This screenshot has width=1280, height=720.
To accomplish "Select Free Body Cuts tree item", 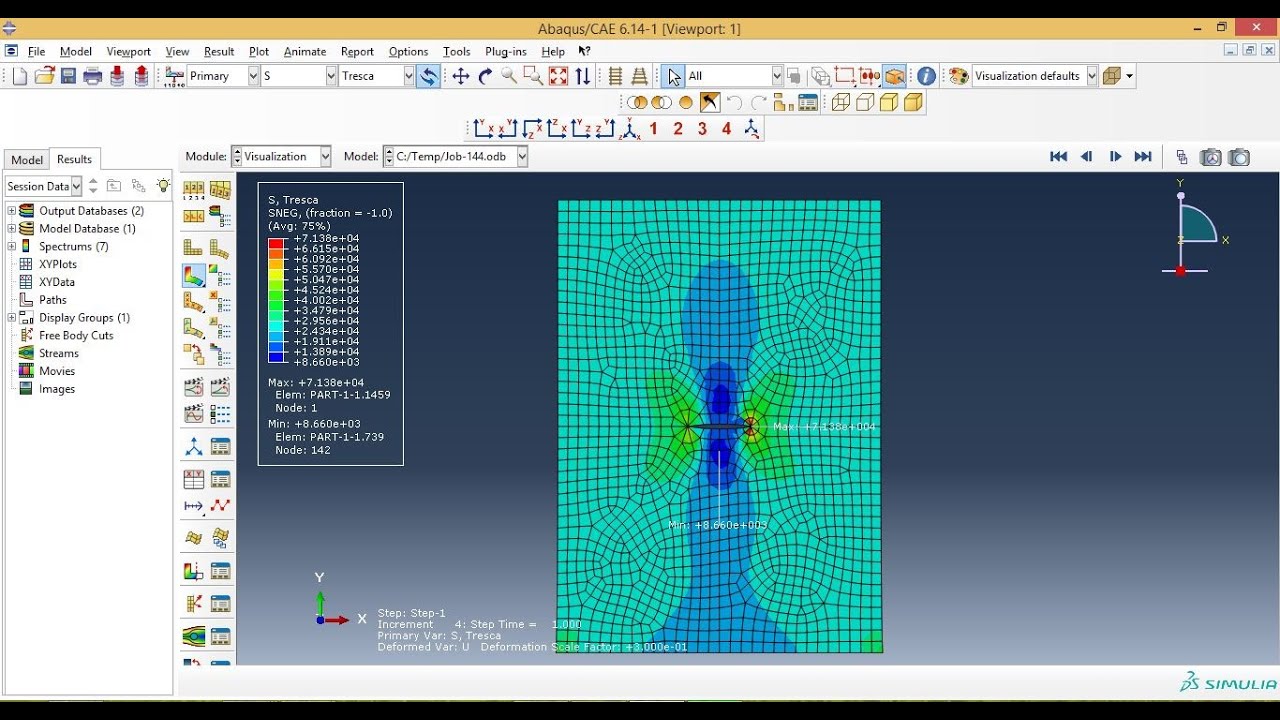I will [76, 336].
